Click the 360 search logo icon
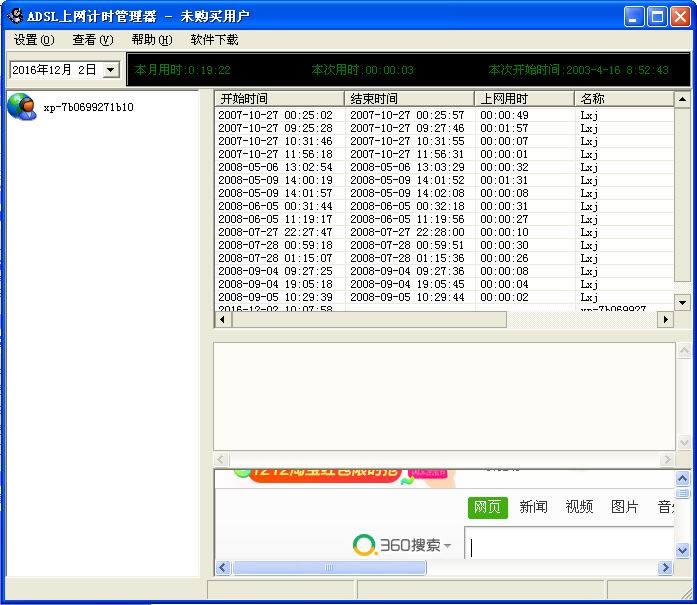This screenshot has width=697, height=605. [x=364, y=545]
